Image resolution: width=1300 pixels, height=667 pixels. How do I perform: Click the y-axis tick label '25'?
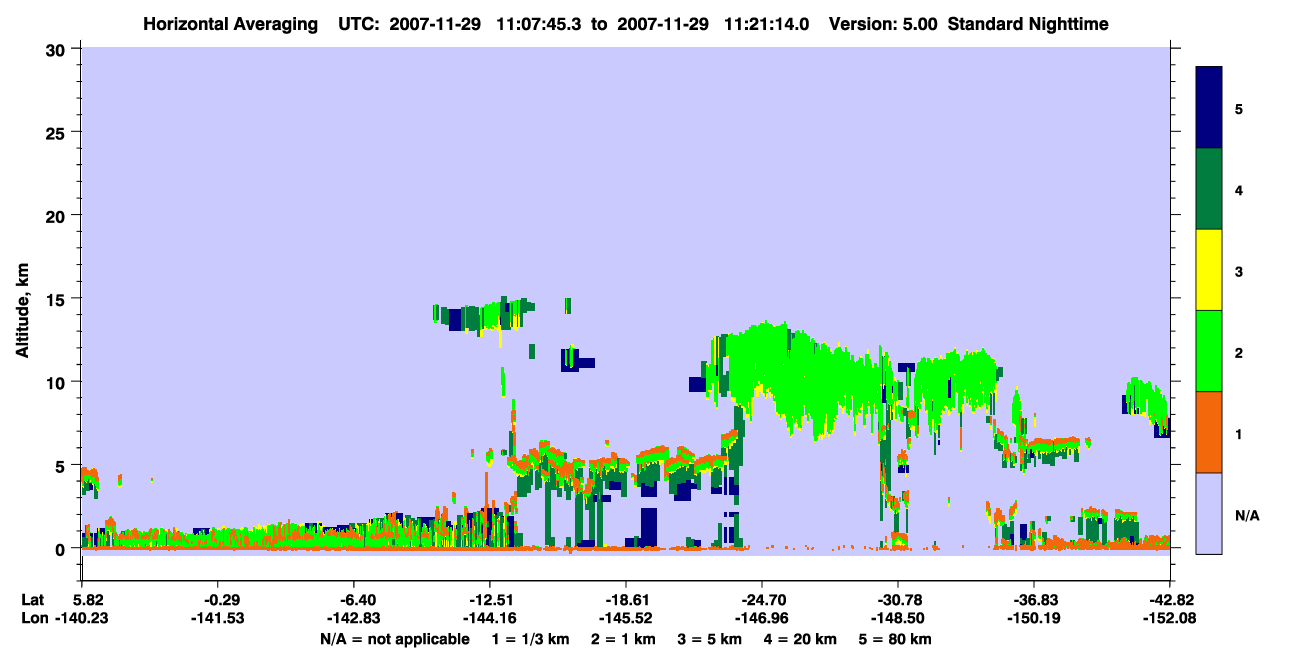click(x=58, y=132)
